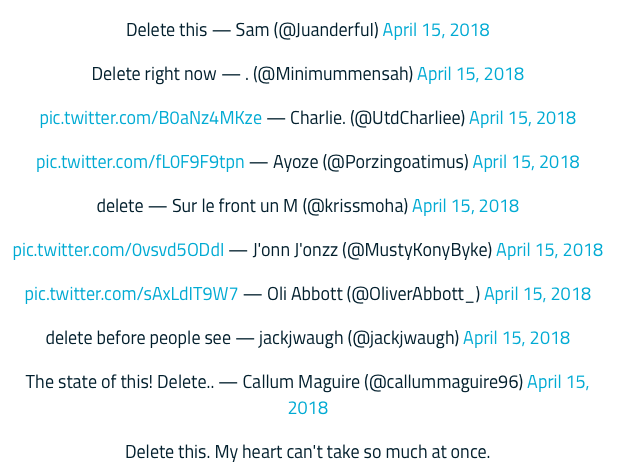Click the 'Delete this. My heart can't take' text
Viewport: 617px width, 471px height.
tap(308, 452)
